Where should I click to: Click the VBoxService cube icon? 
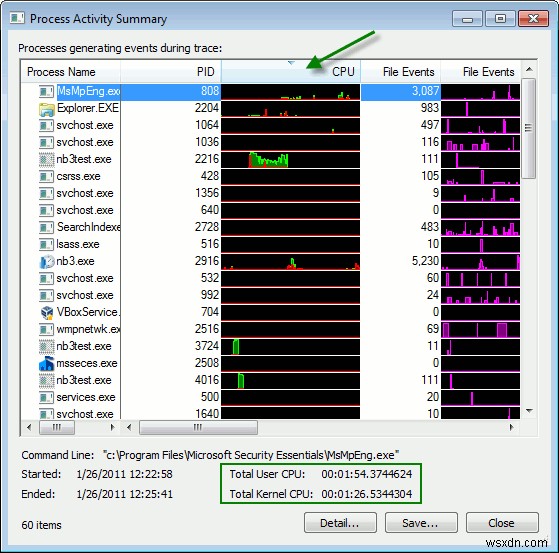46,313
